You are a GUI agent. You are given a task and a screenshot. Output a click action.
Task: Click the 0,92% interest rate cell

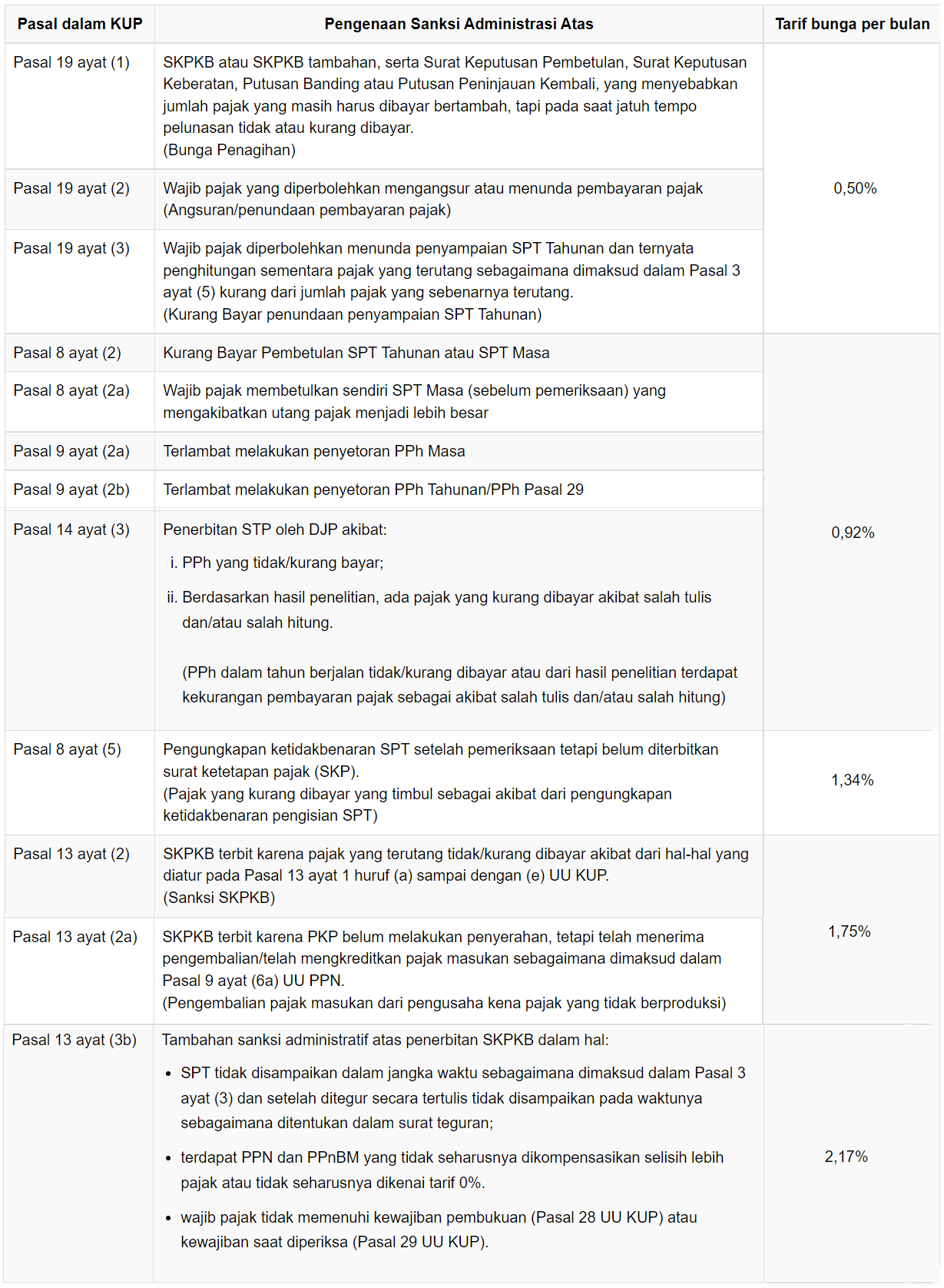coord(853,533)
